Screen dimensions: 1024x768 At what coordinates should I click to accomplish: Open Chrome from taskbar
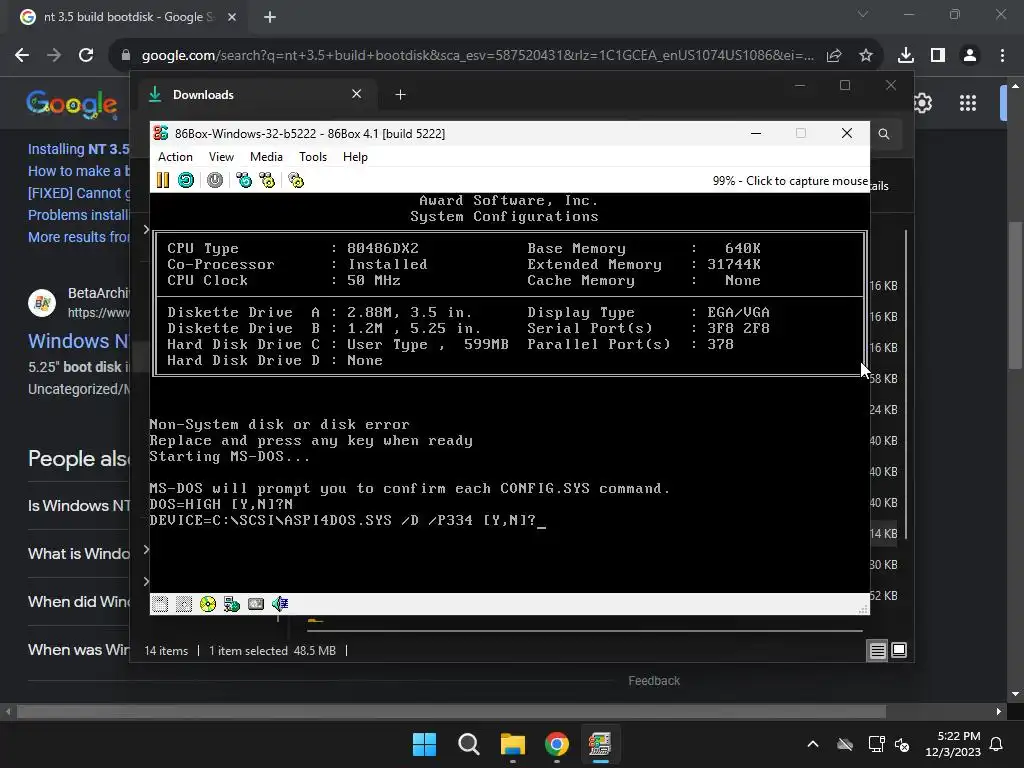(556, 744)
